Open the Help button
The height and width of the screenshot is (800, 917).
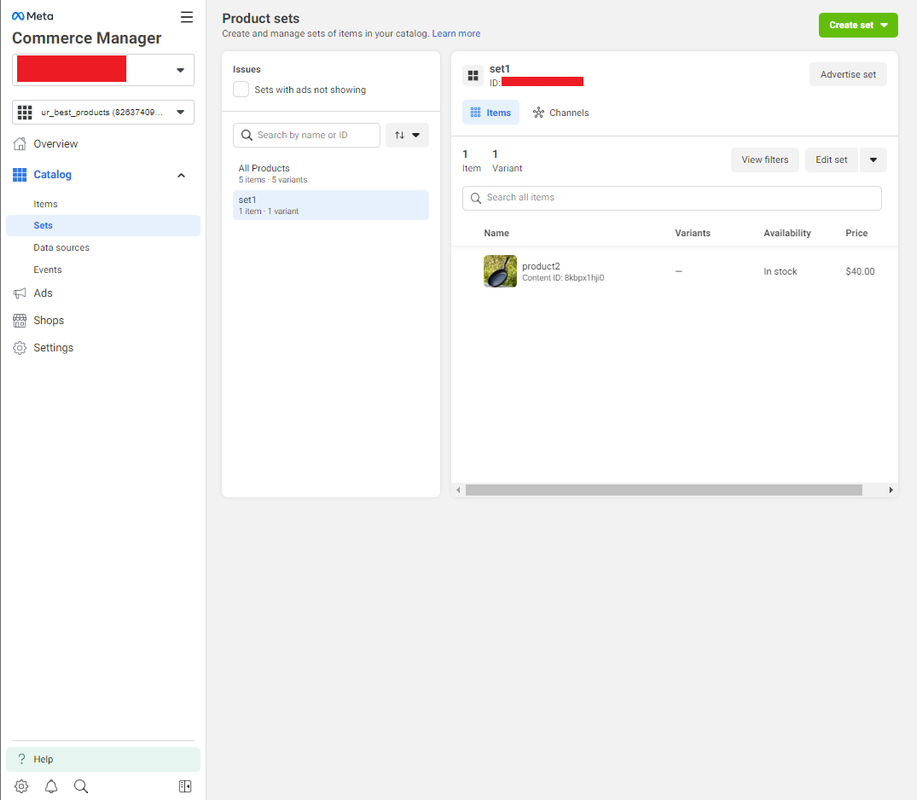(x=104, y=759)
